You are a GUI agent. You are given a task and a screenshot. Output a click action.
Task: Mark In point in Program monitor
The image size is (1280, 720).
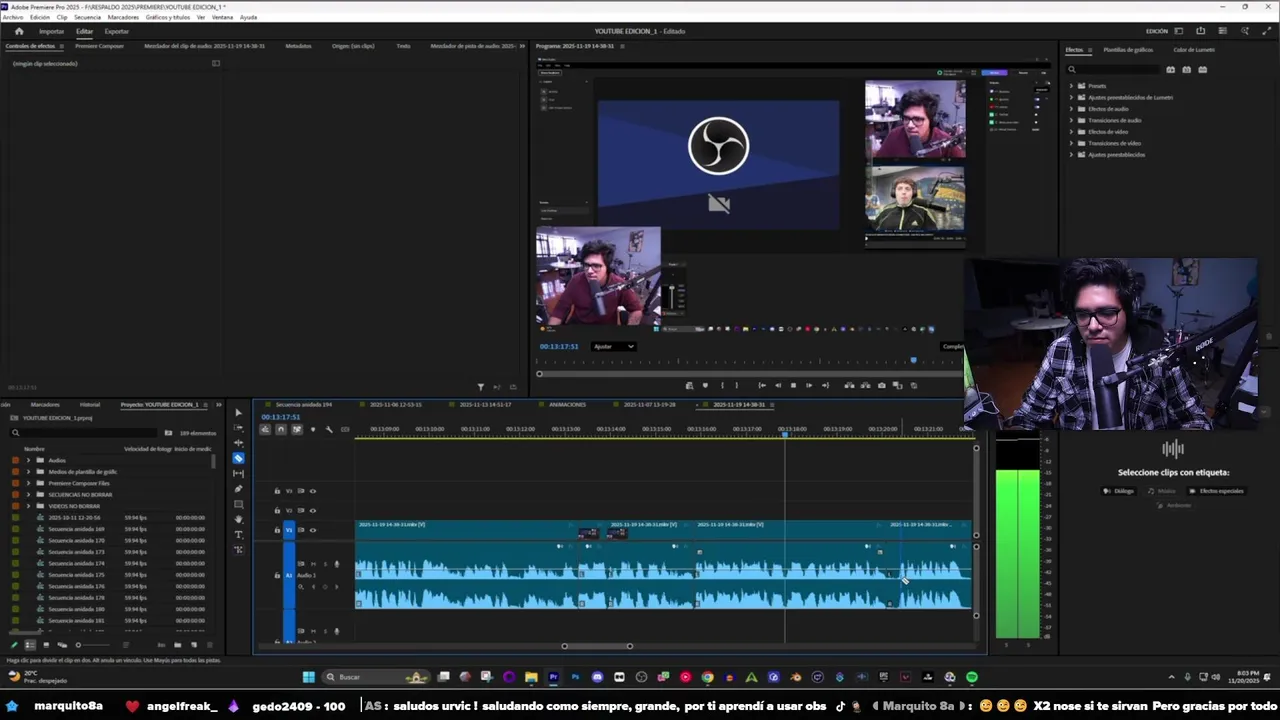click(x=721, y=385)
